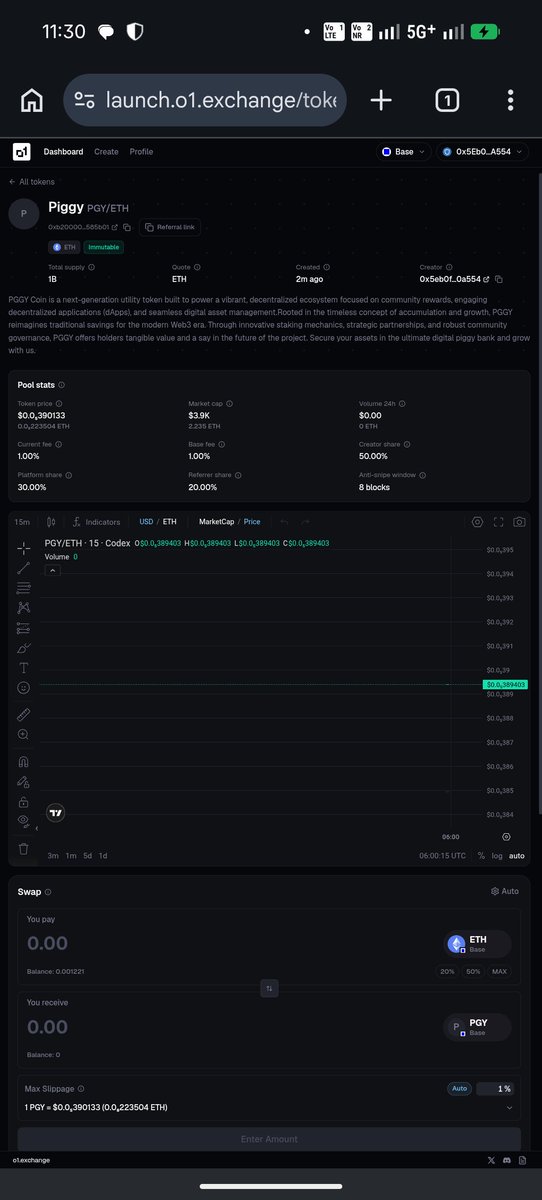
Task: Open the X (Twitter) footer link
Action: pyautogui.click(x=490, y=1160)
